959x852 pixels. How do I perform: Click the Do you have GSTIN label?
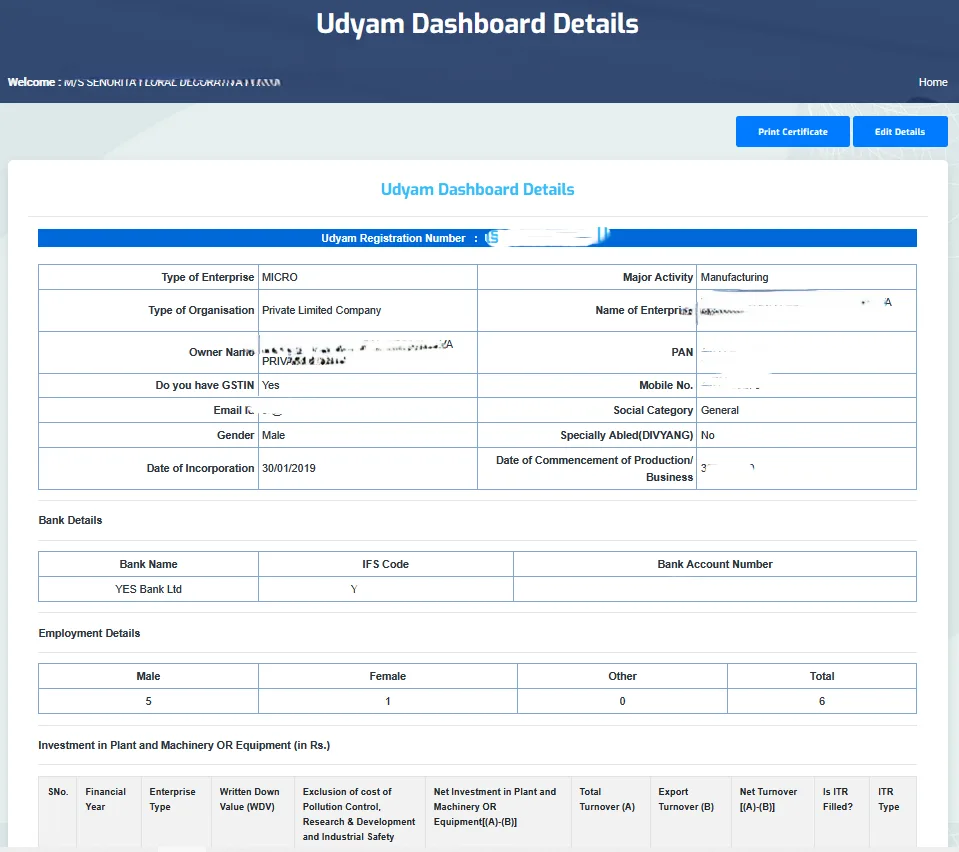[x=204, y=385]
